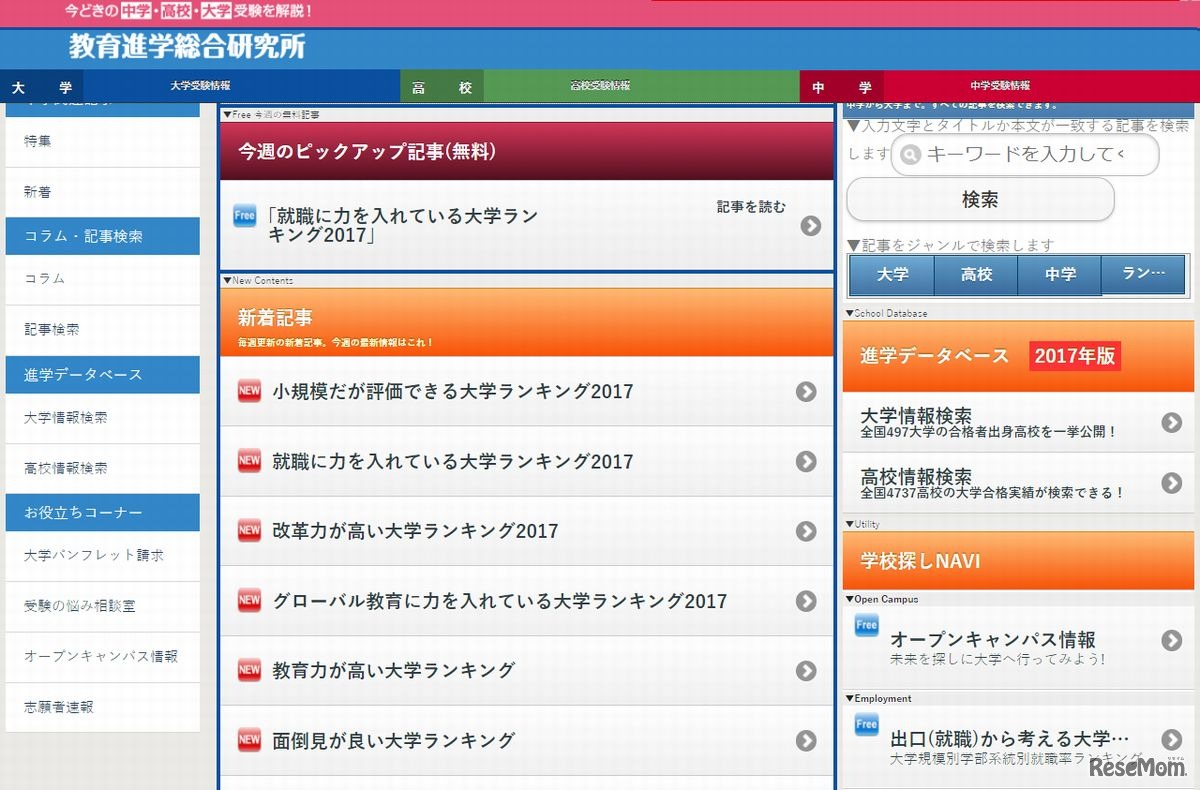The height and width of the screenshot is (790, 1200).
Task: Select the 高校受験情報 green tab
Action: coord(600,86)
